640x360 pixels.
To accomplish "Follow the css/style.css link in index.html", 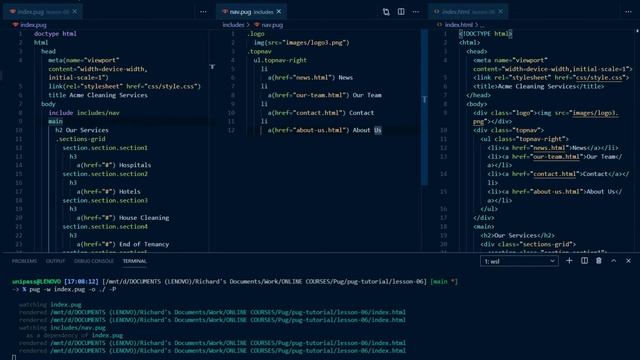I will click(x=599, y=78).
